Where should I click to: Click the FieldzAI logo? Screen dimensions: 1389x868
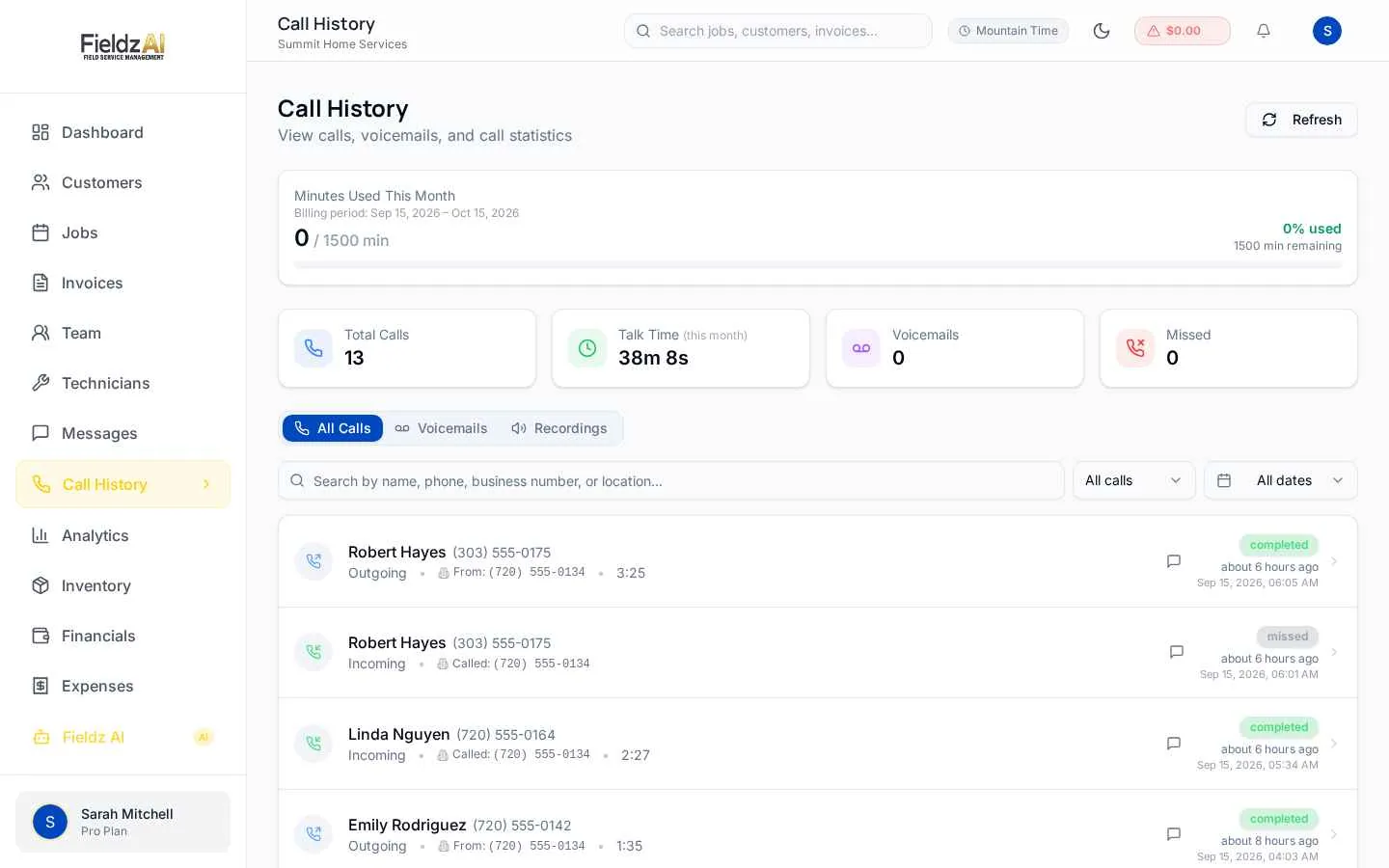point(123,46)
